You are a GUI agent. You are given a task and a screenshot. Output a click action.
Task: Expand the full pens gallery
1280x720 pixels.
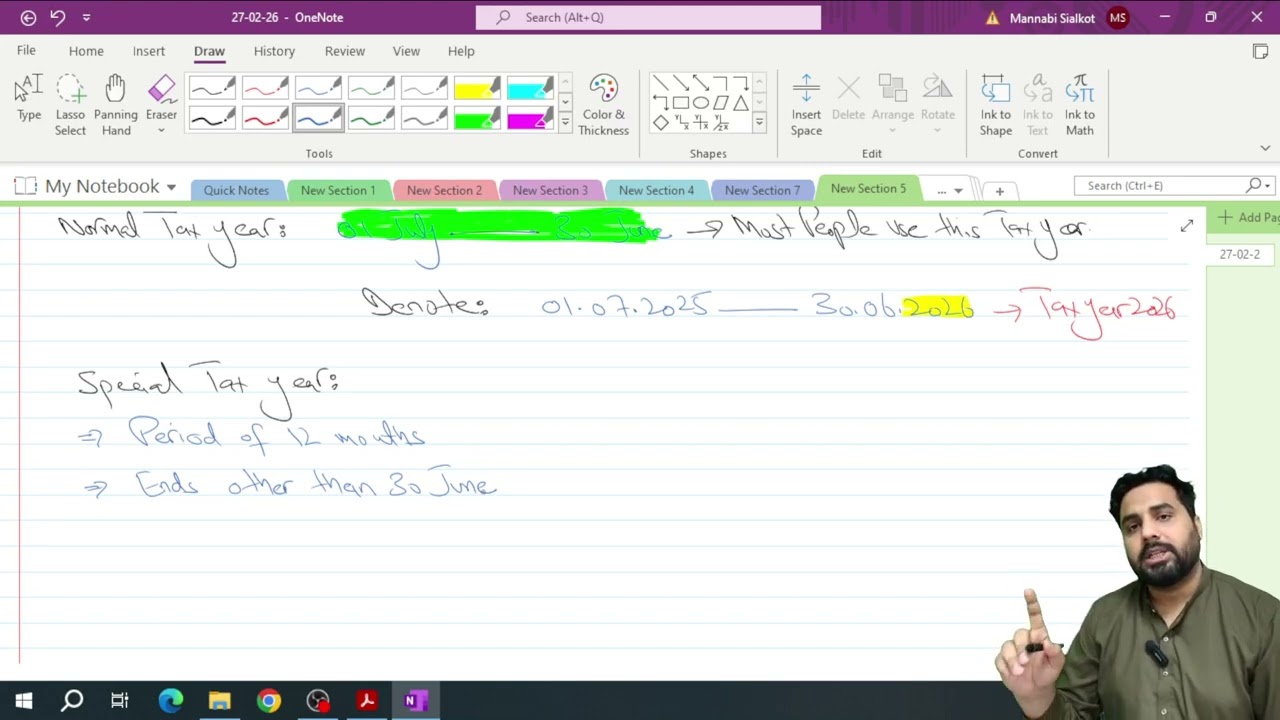click(x=565, y=123)
